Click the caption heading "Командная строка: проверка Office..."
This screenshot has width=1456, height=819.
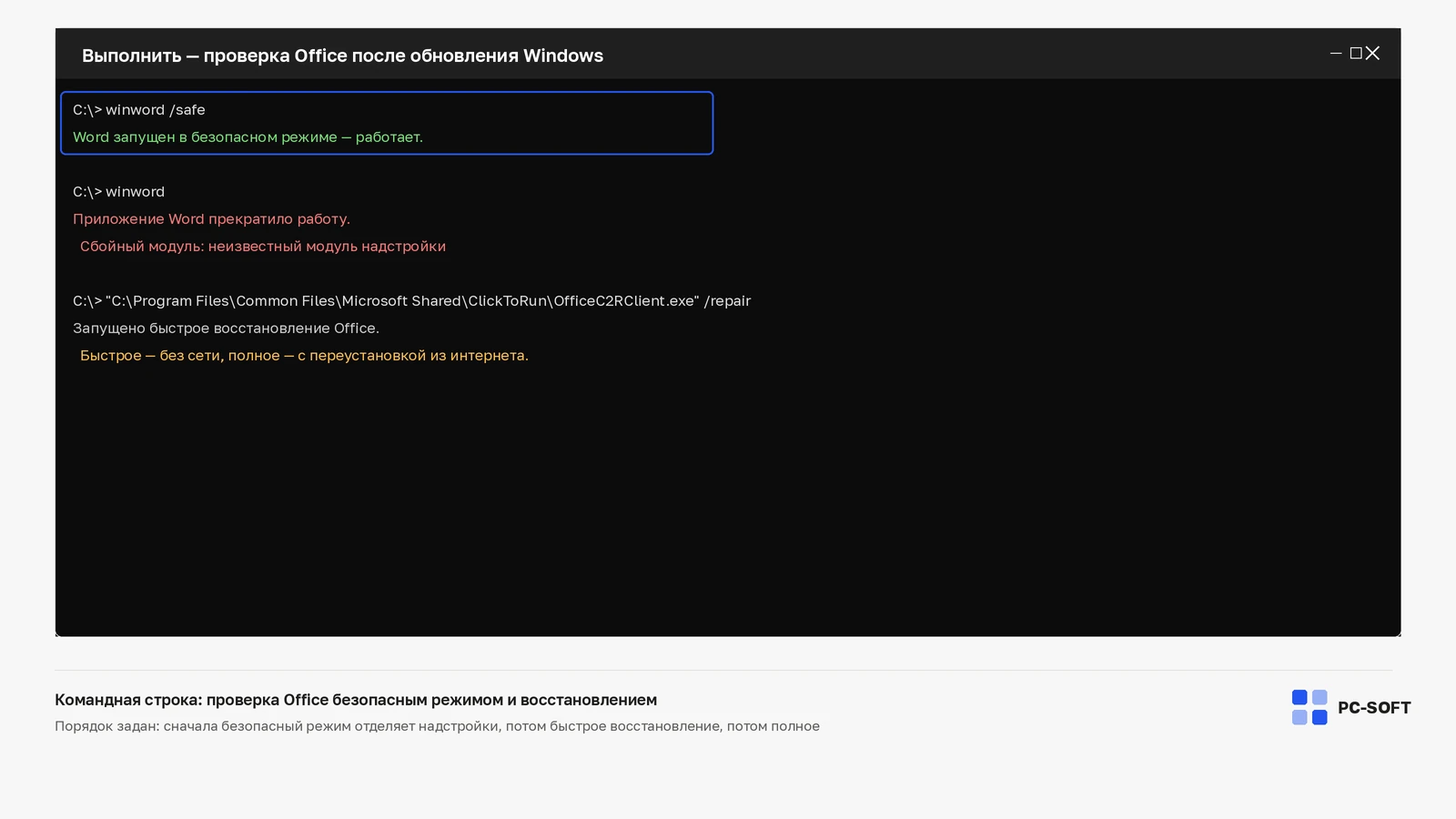point(356,700)
